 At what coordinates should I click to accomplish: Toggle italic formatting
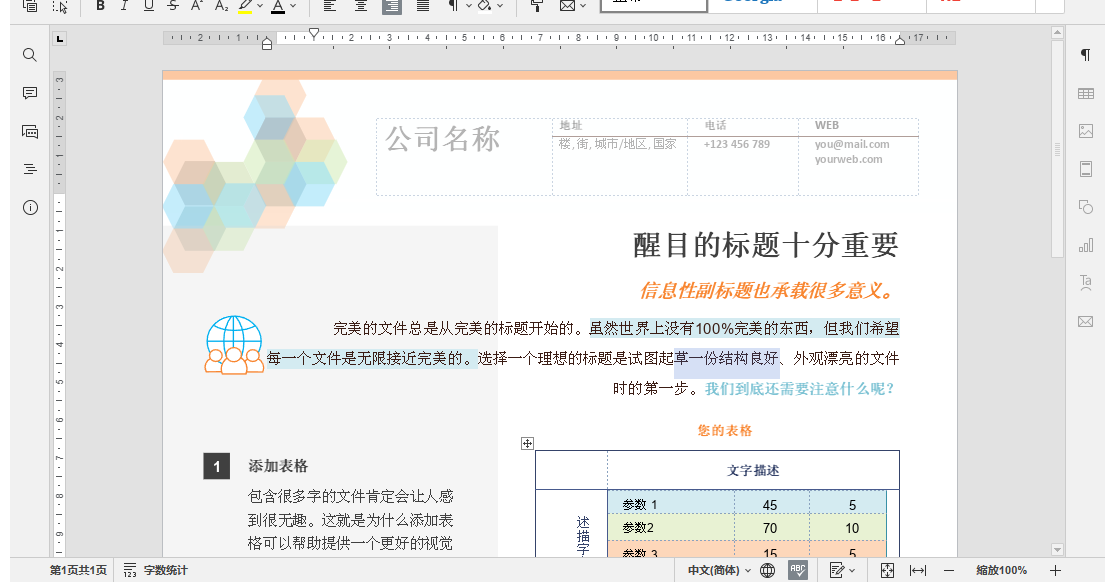(123, 7)
